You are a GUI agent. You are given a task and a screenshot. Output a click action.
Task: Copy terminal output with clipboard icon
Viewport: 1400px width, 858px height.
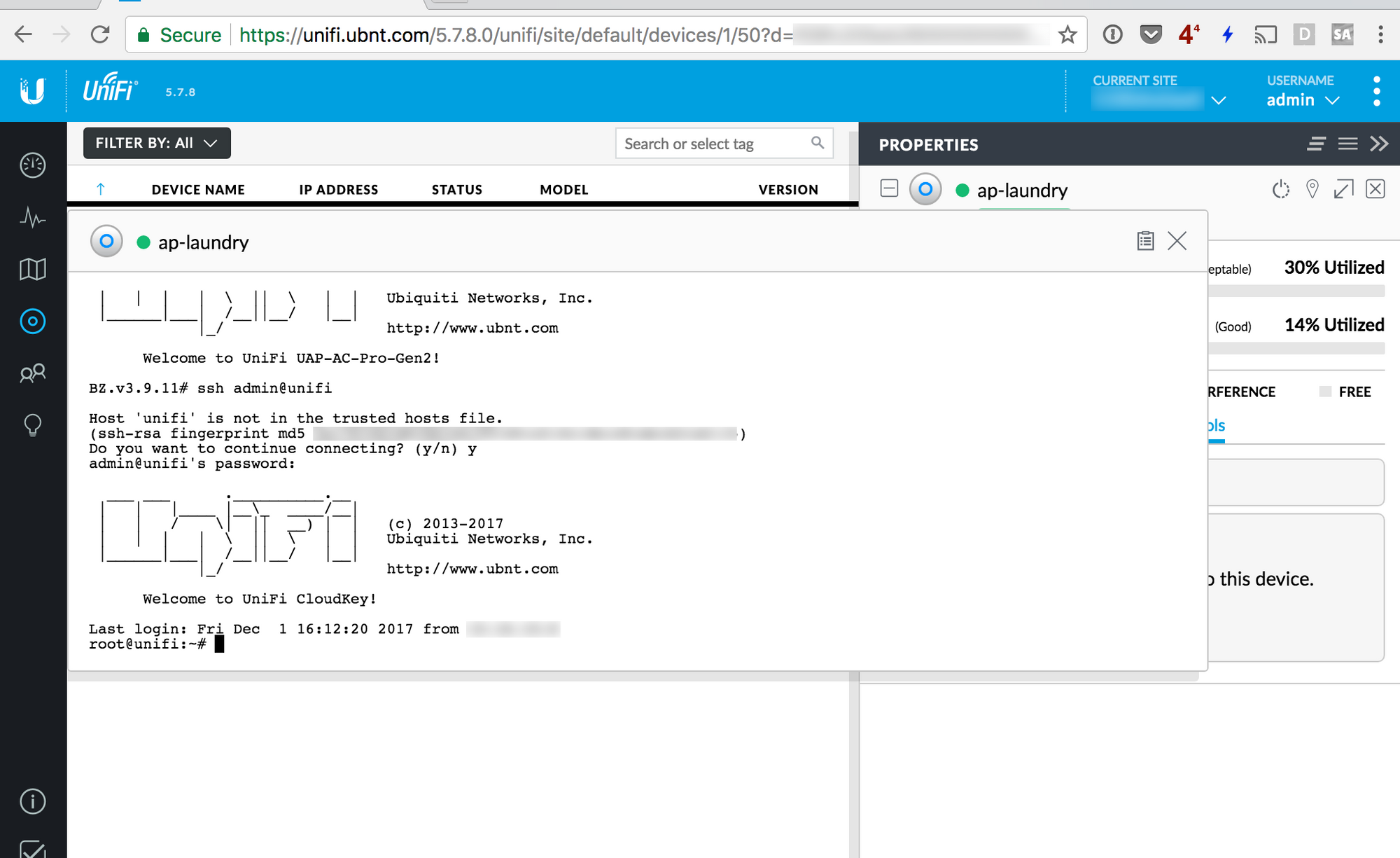click(x=1145, y=241)
